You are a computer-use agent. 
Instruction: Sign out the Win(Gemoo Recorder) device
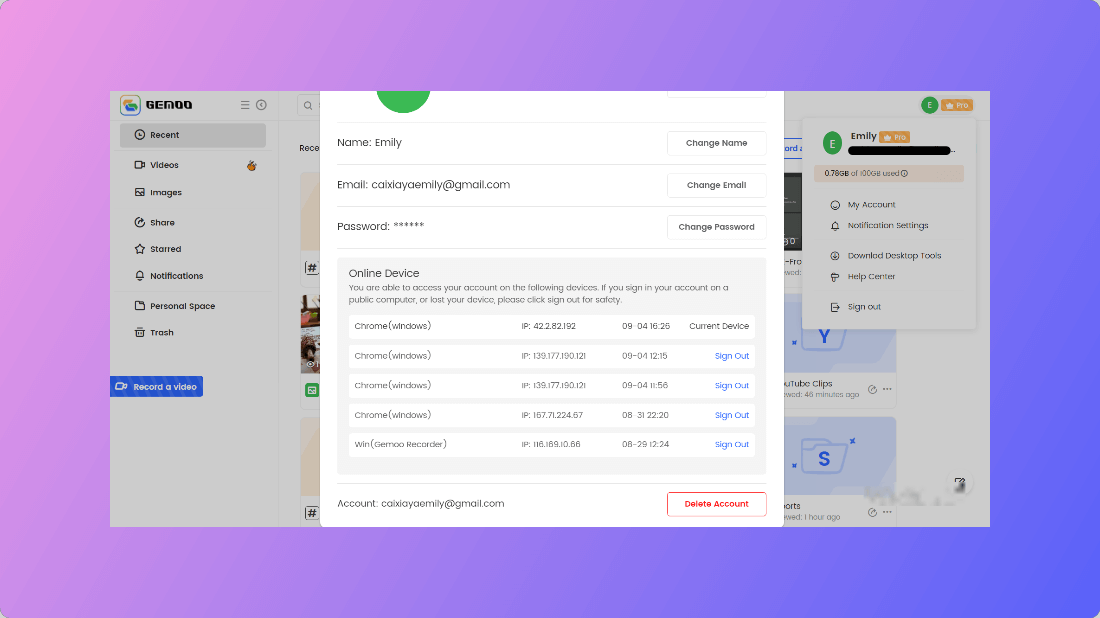(x=731, y=444)
